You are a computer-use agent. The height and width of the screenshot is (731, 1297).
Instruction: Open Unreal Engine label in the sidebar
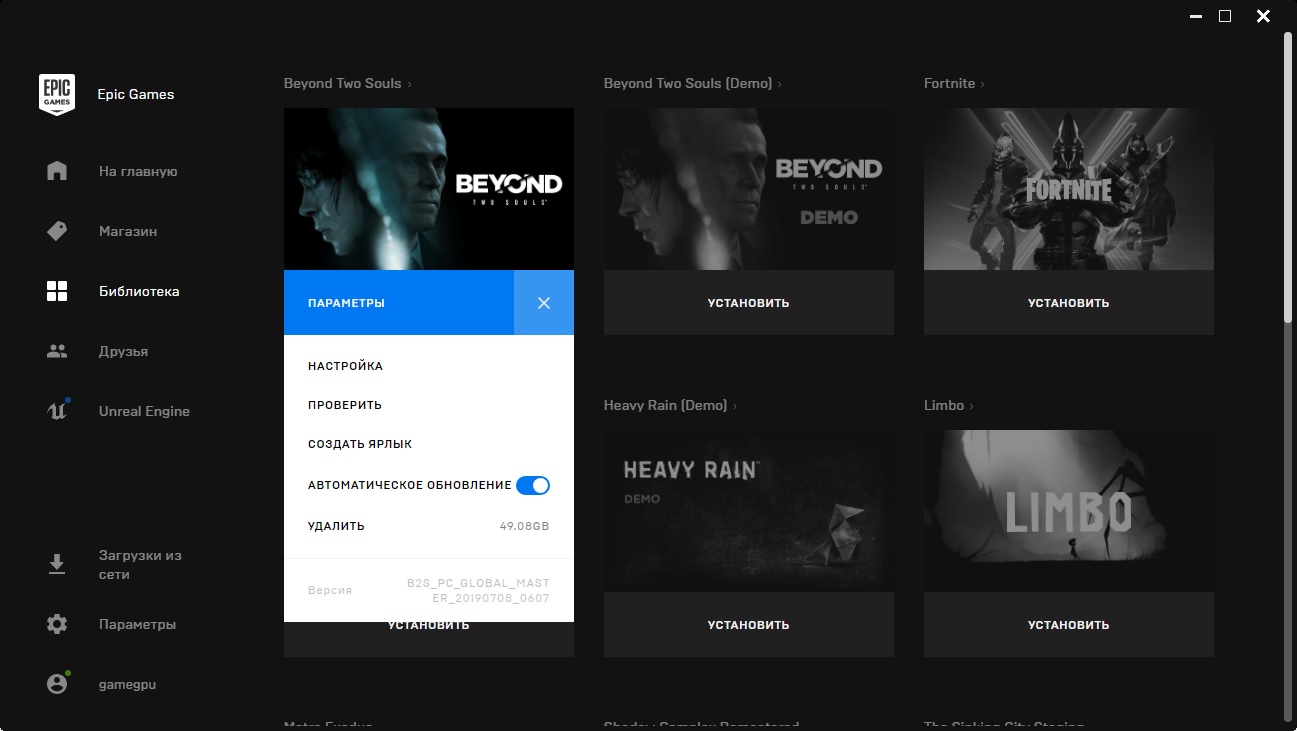(x=144, y=411)
